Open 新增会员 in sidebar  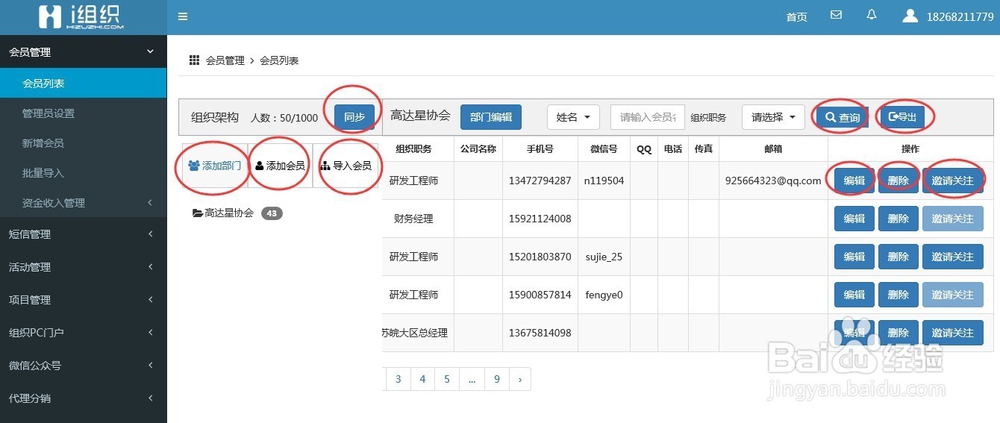(83, 143)
